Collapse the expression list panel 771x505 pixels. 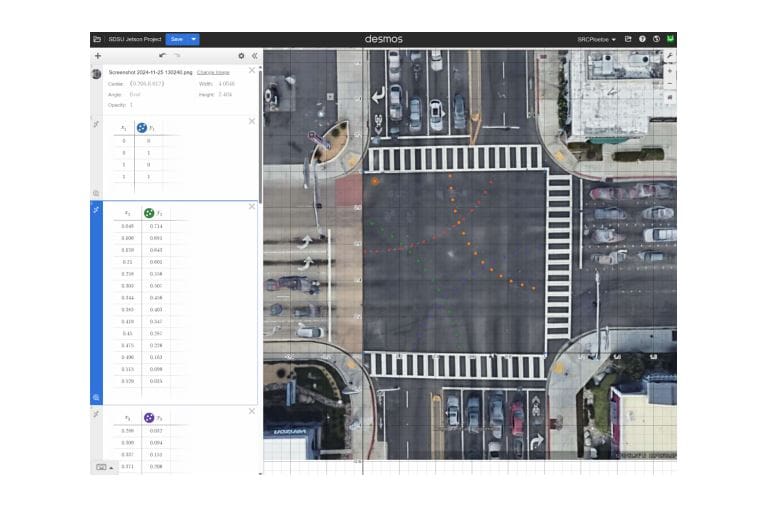click(x=254, y=56)
